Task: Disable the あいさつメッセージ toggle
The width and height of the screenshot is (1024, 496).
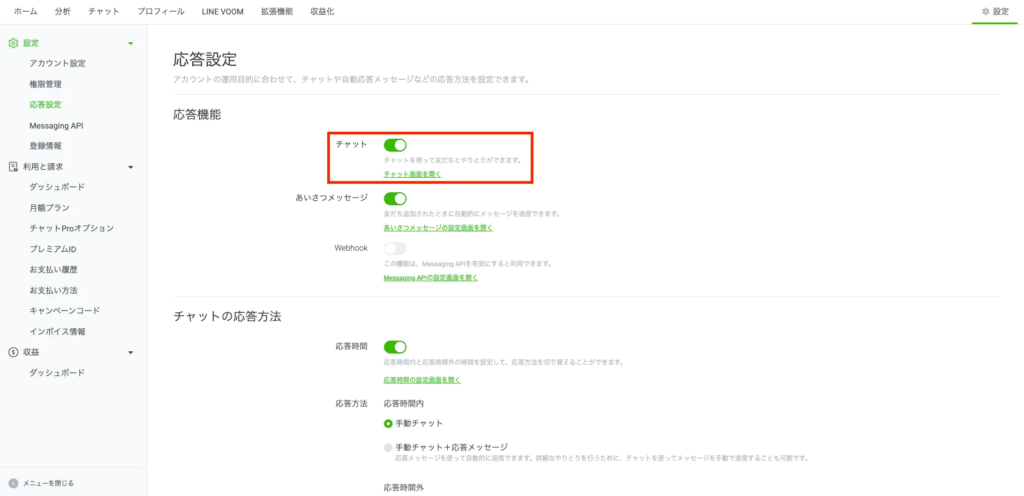Action: tap(395, 199)
